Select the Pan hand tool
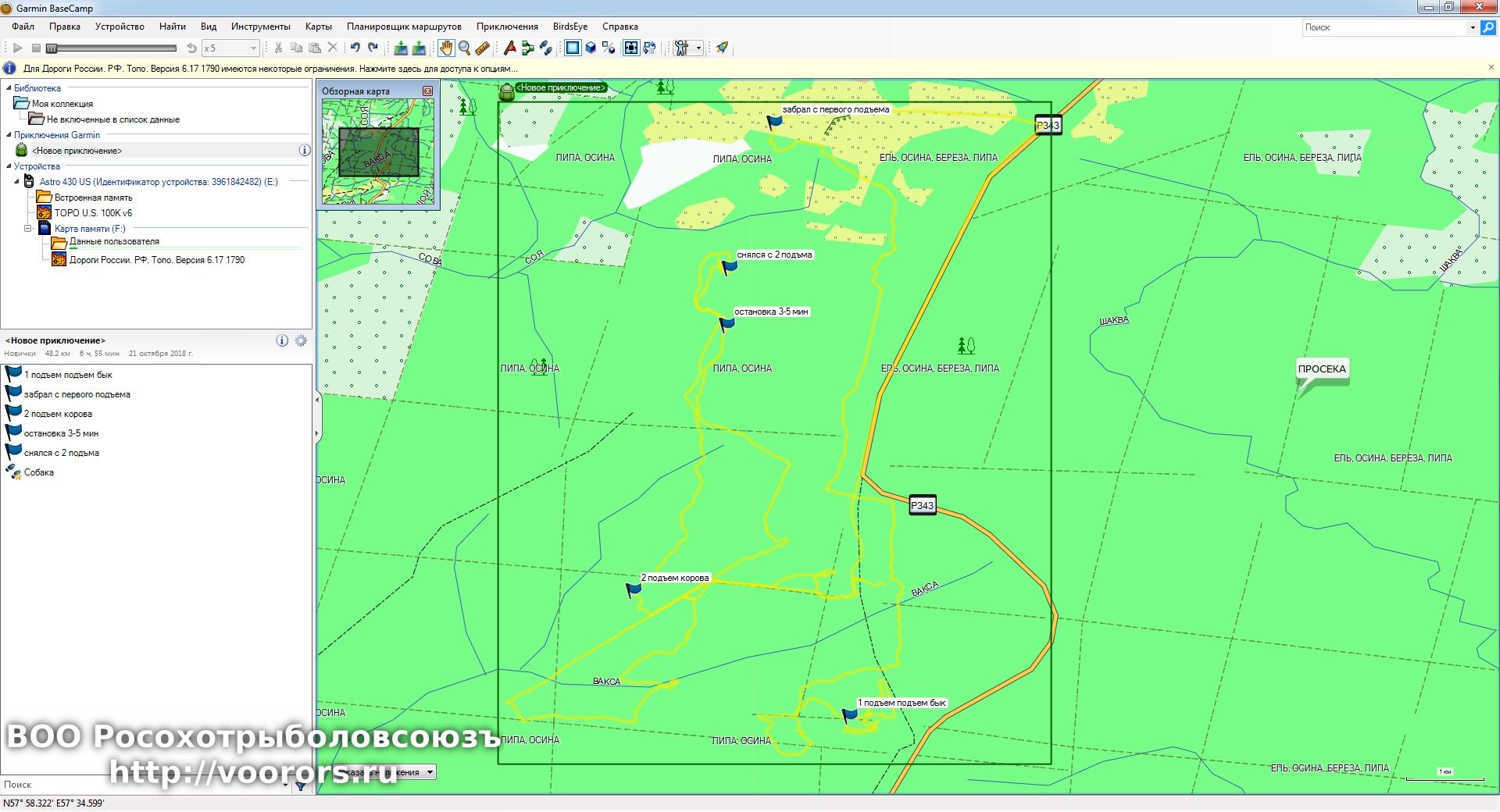Image resolution: width=1500 pixels, height=812 pixels. 445,48
